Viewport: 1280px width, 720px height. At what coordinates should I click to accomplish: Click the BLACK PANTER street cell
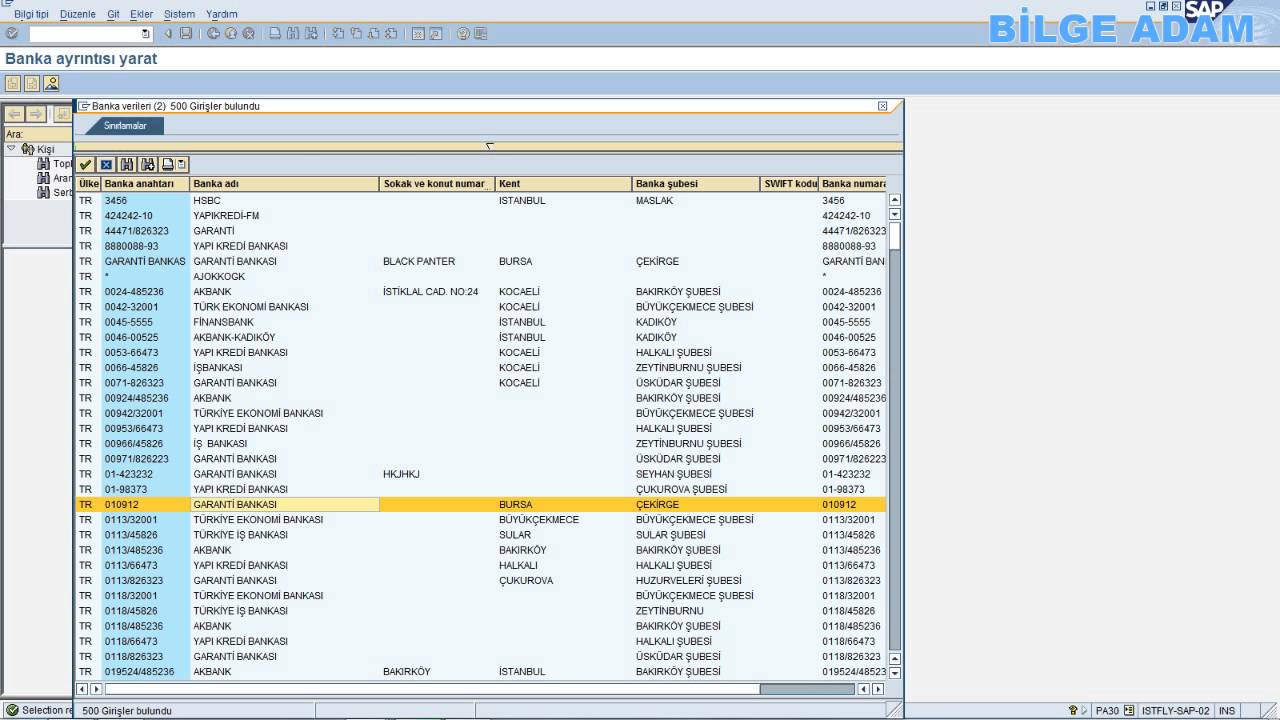(x=438, y=261)
